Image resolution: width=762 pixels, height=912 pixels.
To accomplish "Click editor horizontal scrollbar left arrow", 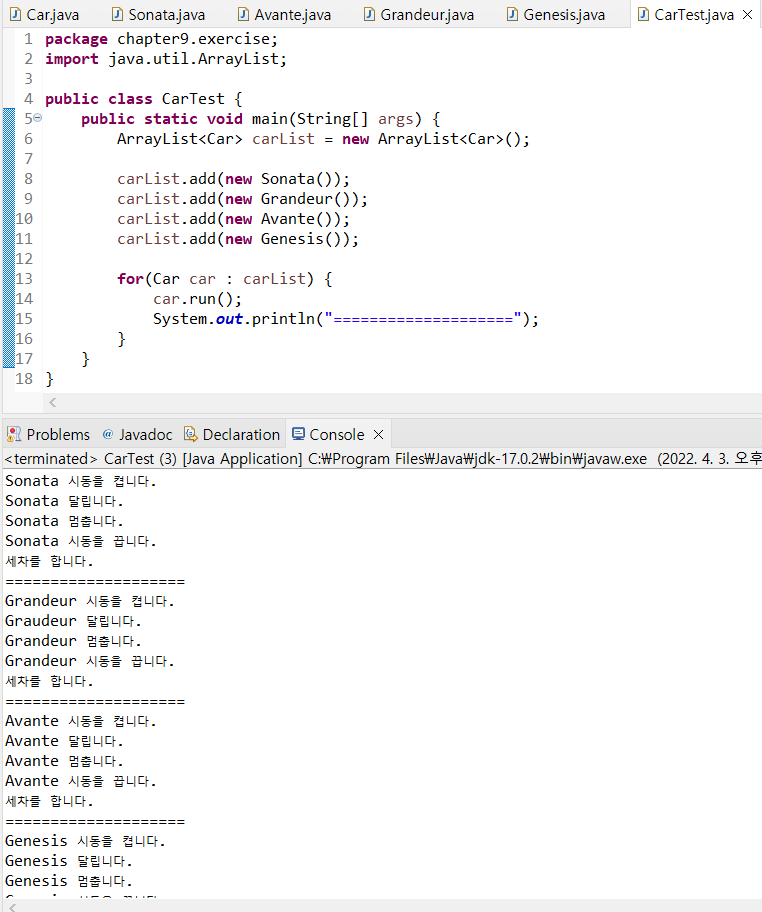I will pos(53,402).
